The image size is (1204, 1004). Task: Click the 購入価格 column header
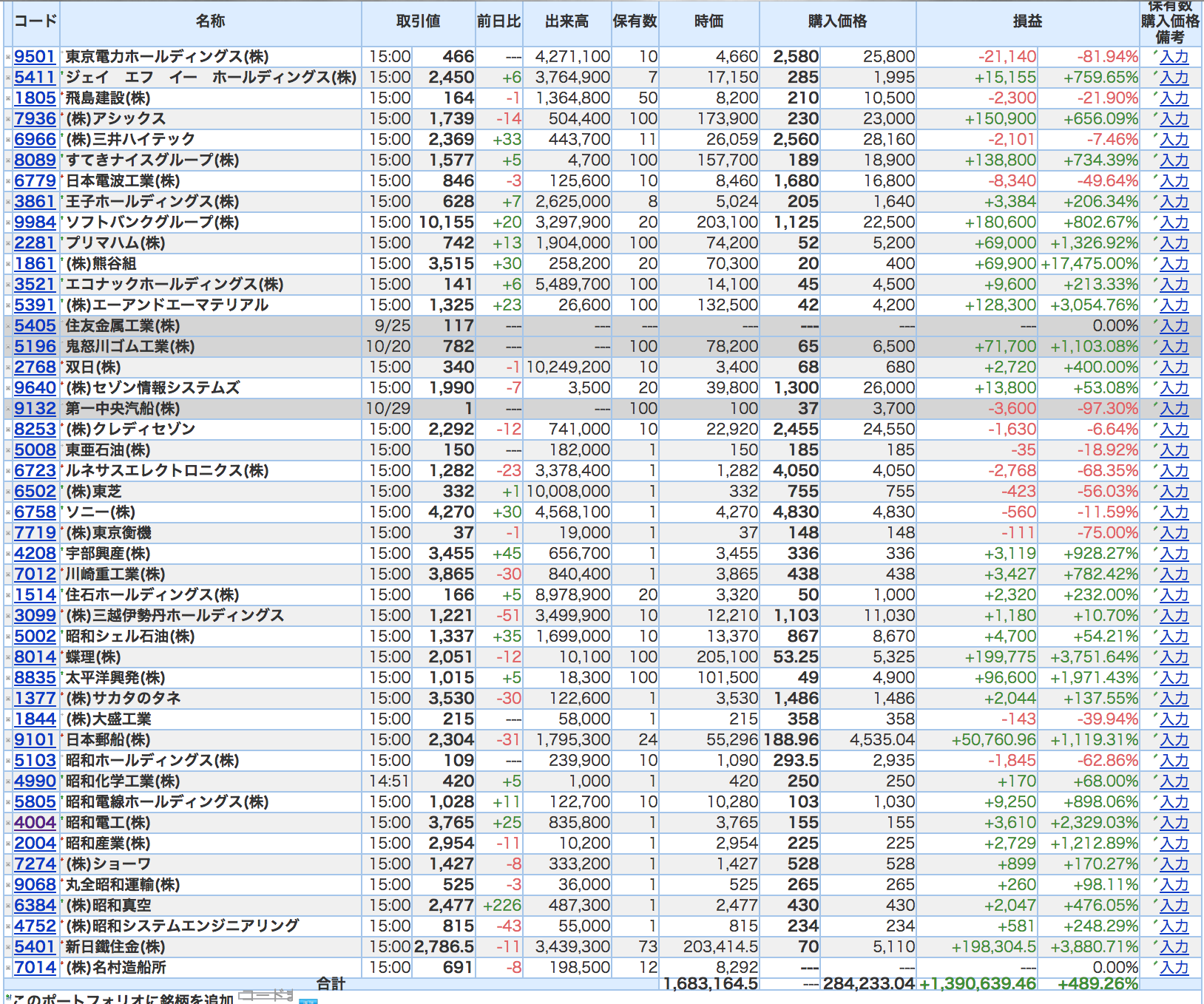click(x=838, y=21)
